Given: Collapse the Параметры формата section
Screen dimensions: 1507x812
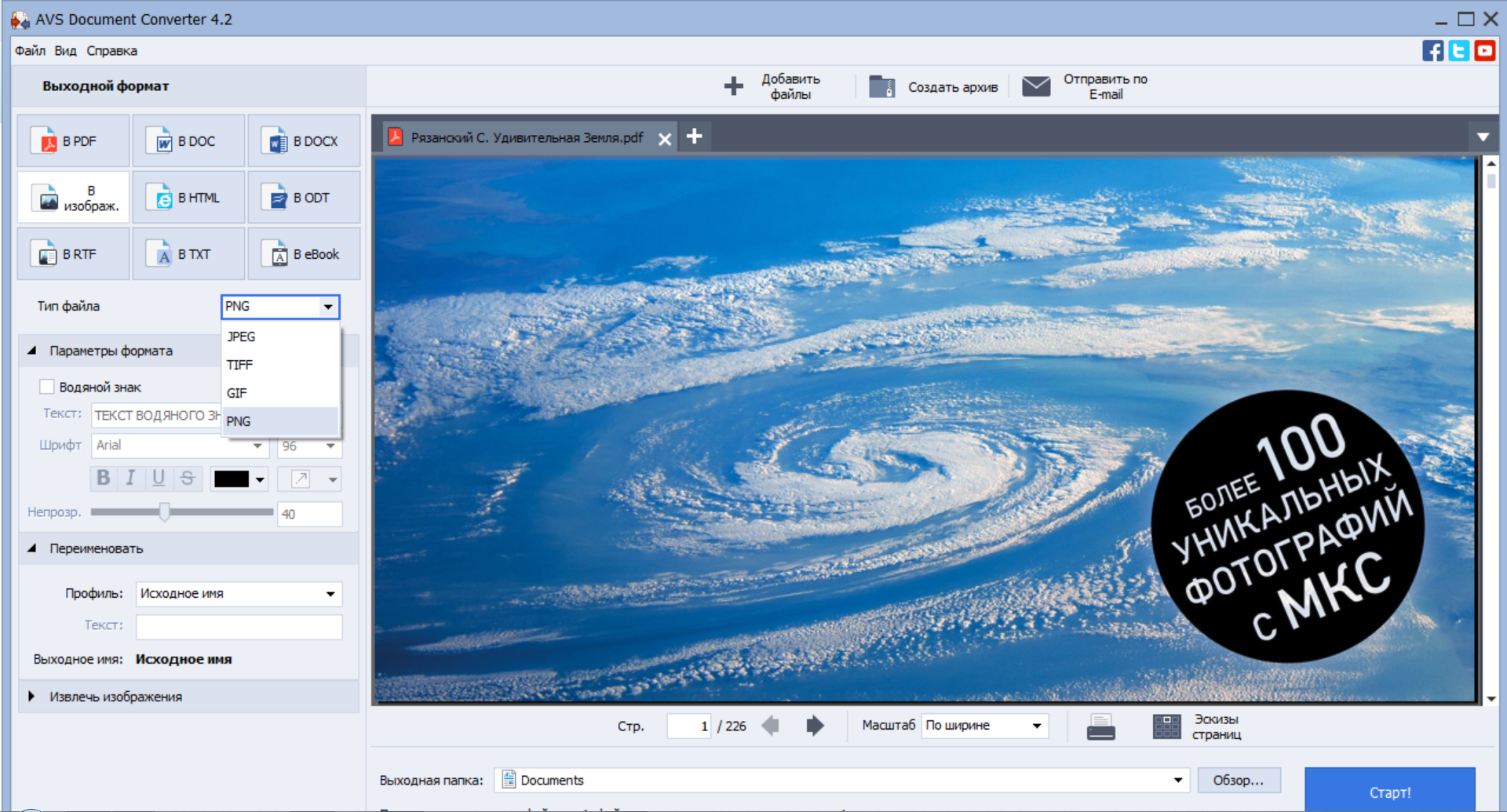Looking at the screenshot, I should click(32, 351).
